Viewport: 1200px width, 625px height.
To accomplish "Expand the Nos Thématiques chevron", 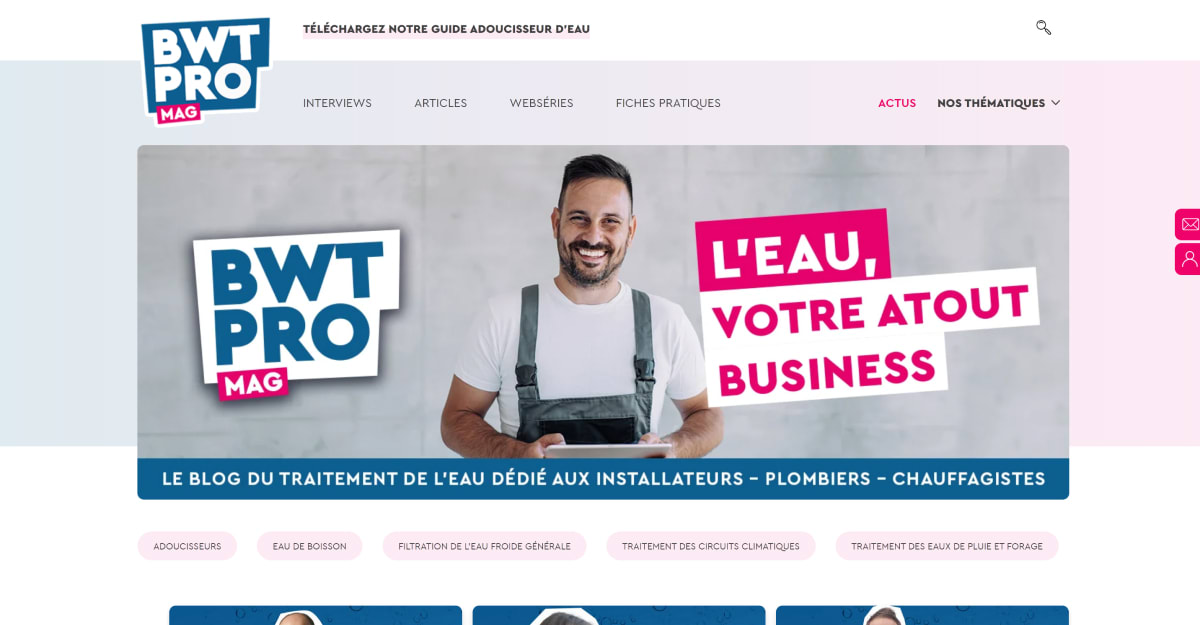I will pyautogui.click(x=1055, y=103).
